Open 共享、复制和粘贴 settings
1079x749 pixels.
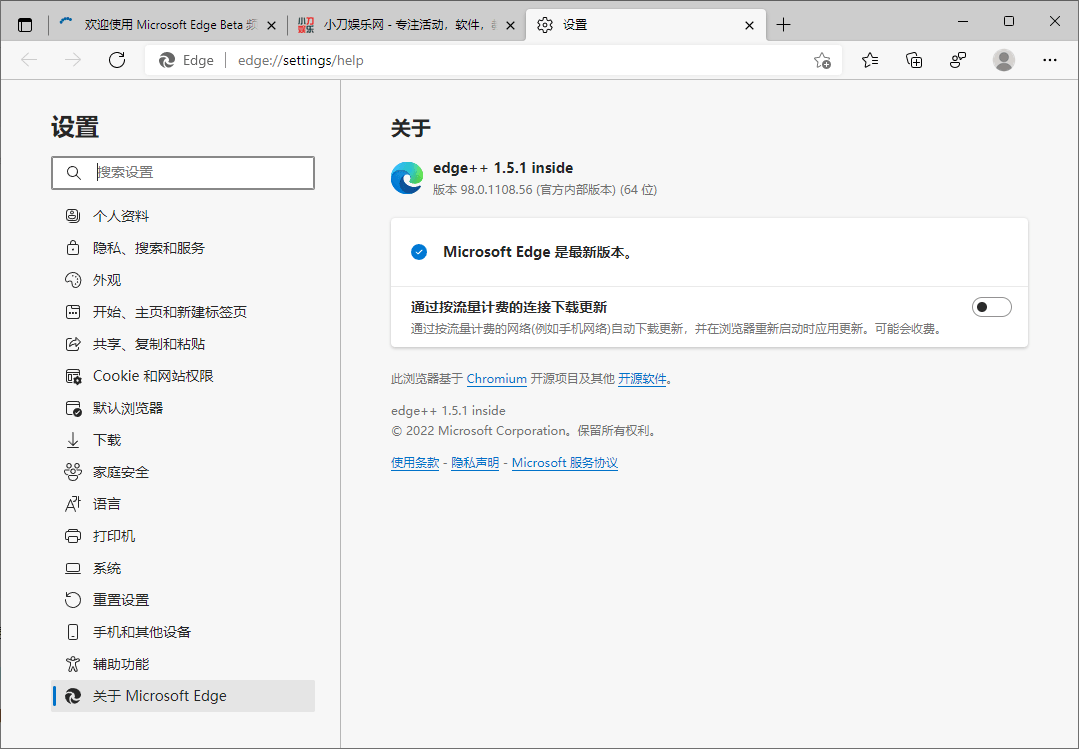pos(183,344)
